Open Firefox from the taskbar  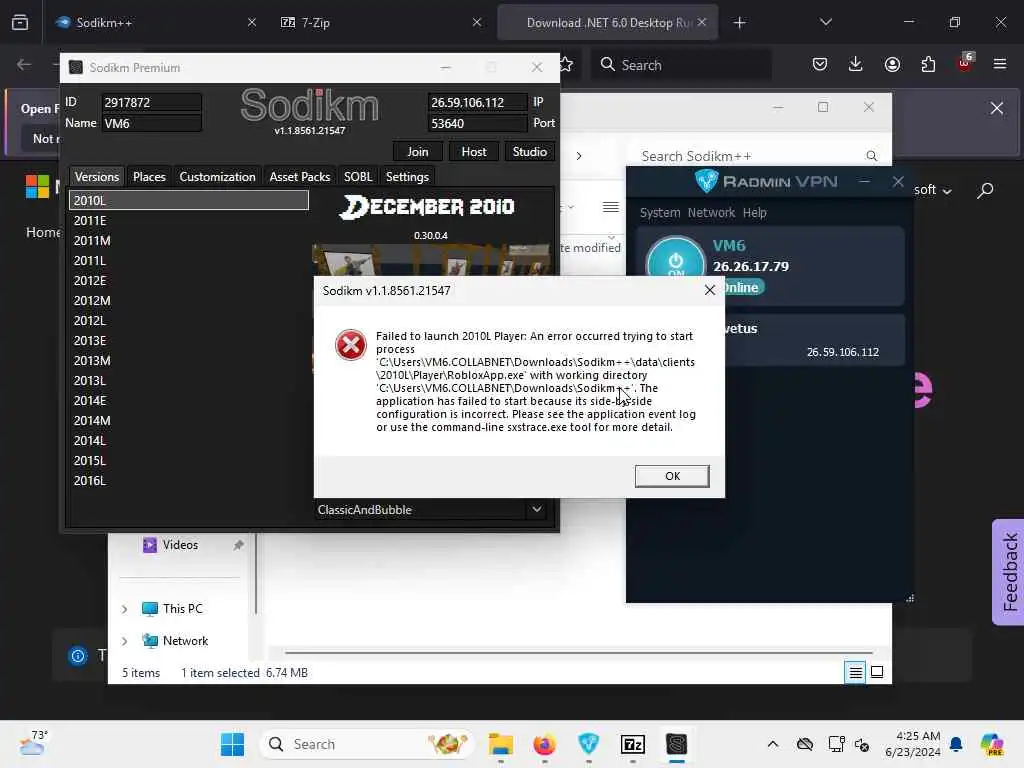[544, 744]
